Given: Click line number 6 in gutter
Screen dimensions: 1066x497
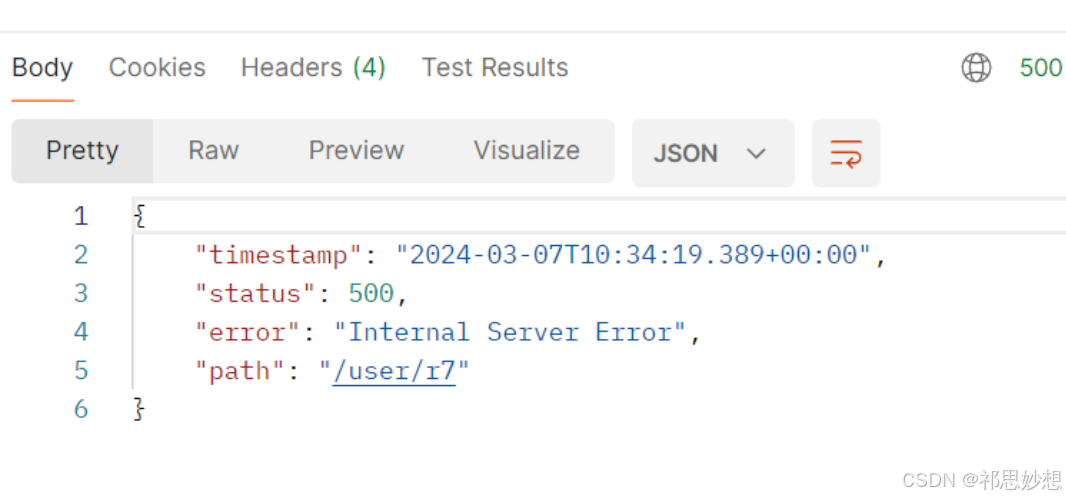Looking at the screenshot, I should click(x=80, y=409).
